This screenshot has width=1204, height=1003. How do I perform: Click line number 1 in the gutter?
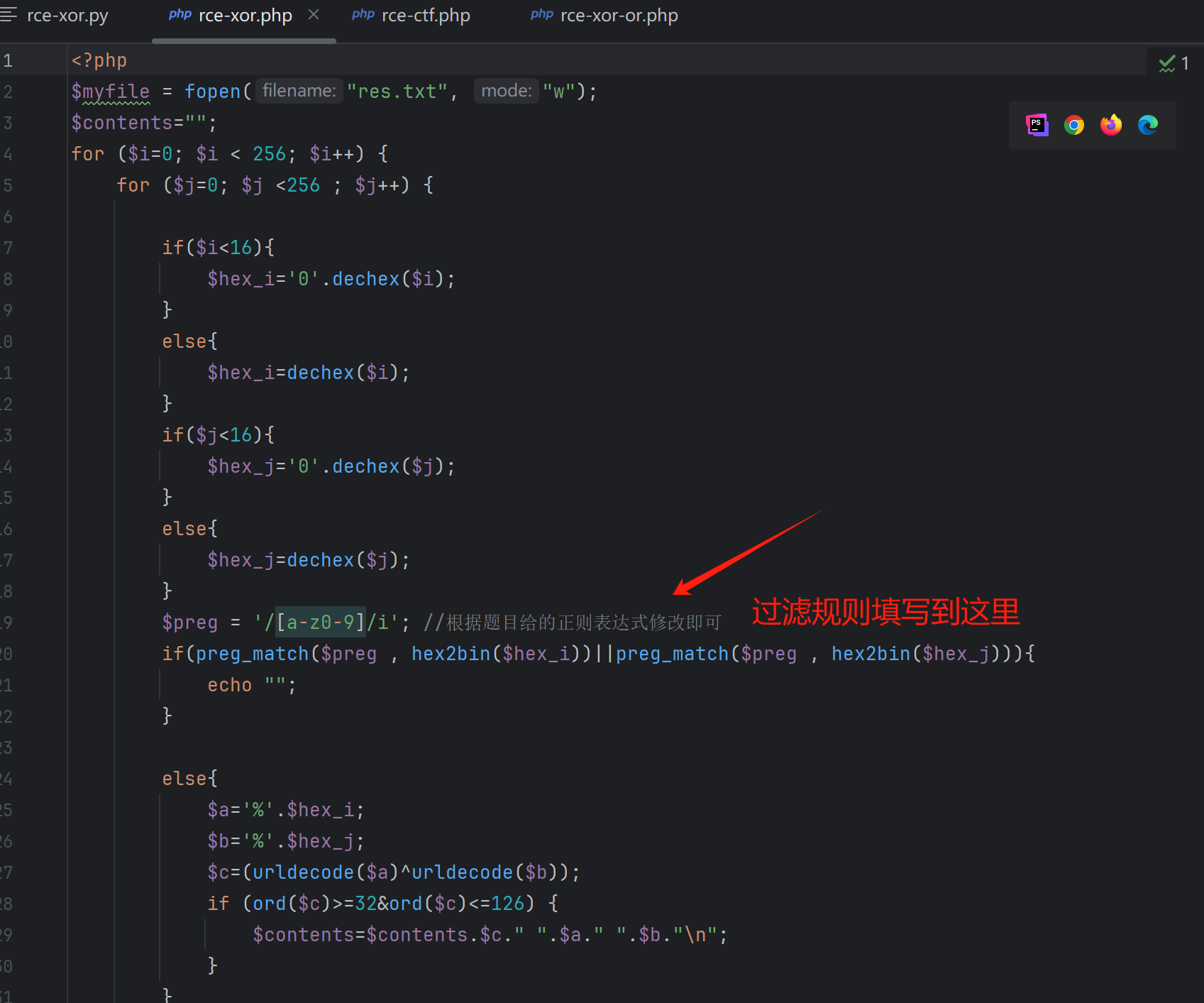click(8, 61)
